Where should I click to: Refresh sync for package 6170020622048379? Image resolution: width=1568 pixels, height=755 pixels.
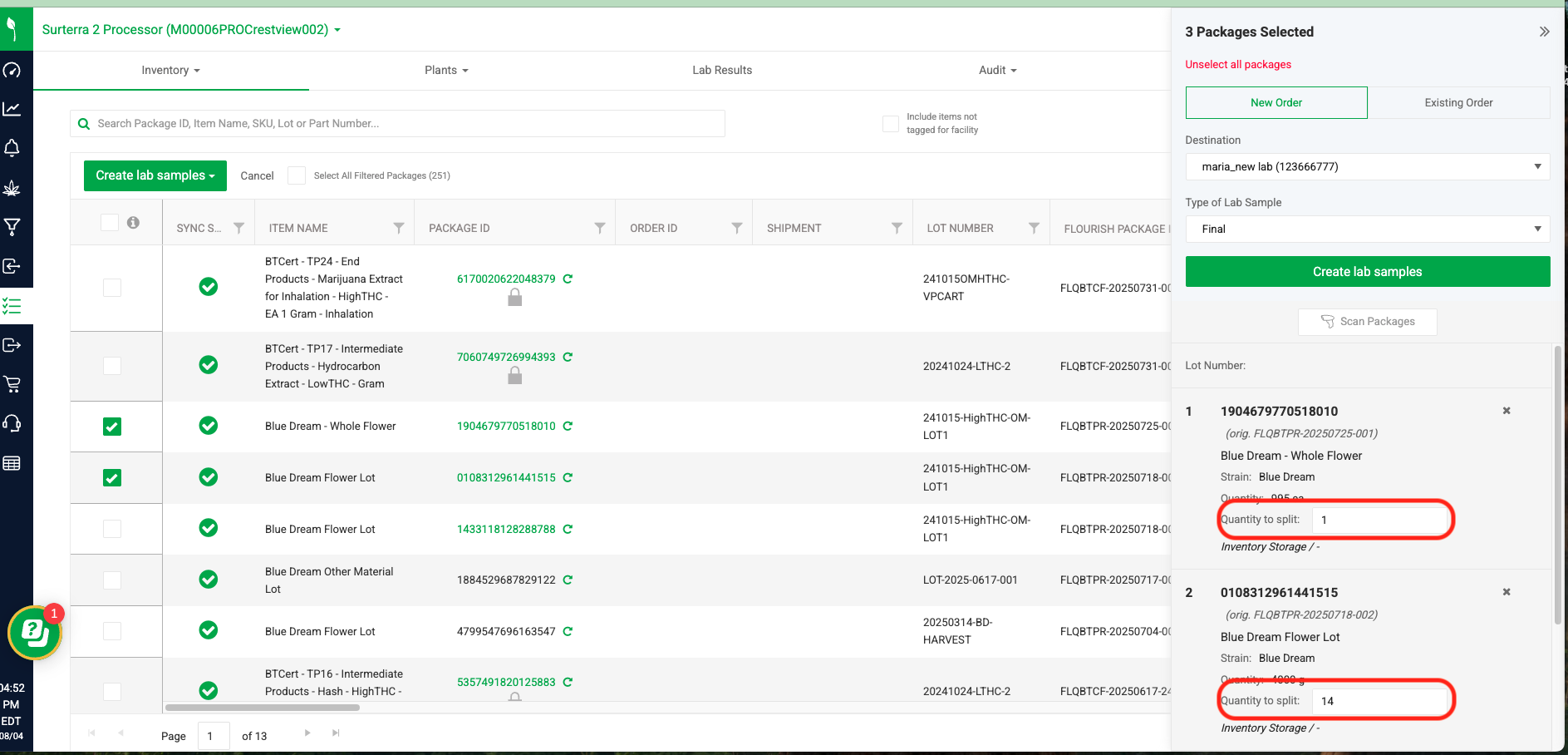(x=568, y=279)
